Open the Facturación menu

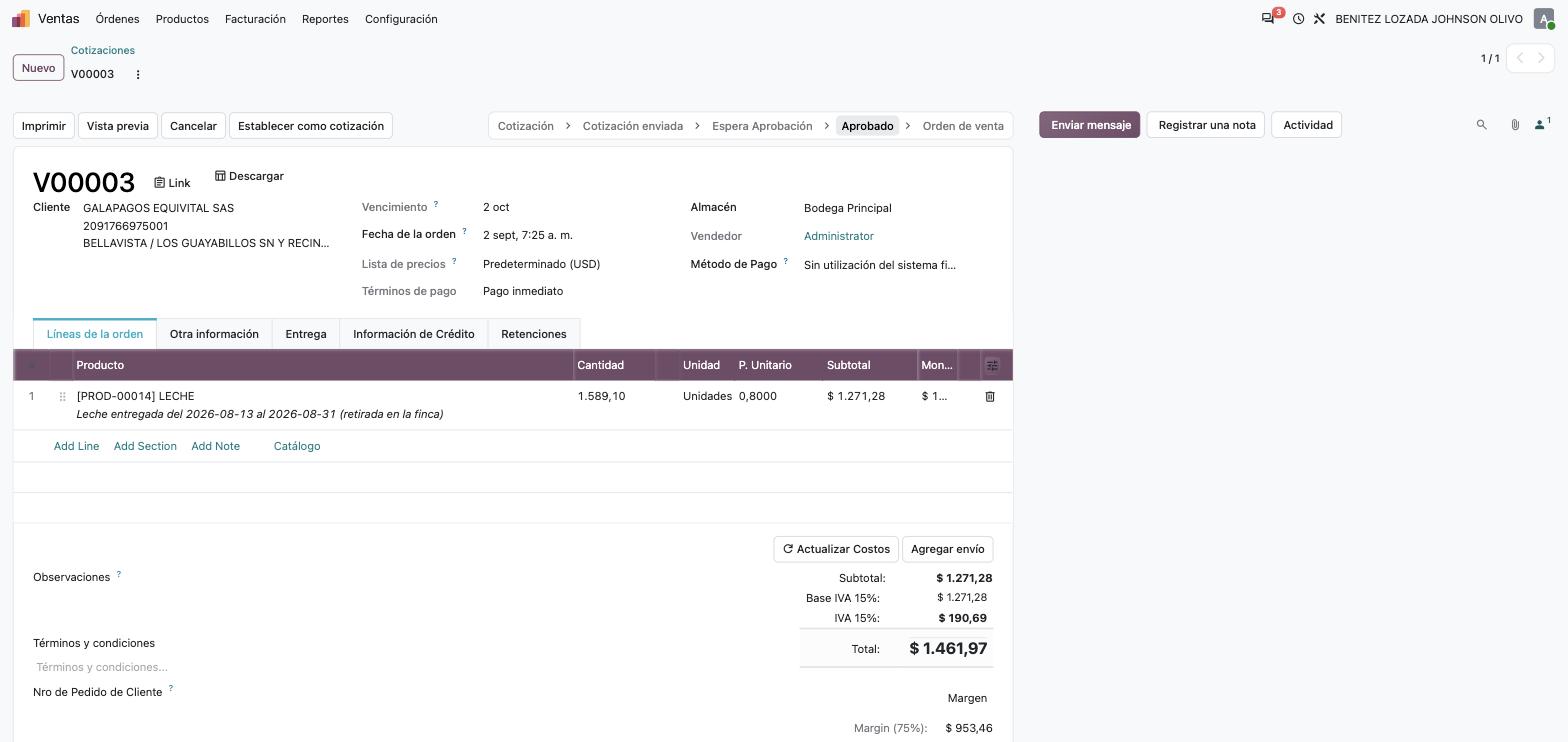[x=255, y=19]
